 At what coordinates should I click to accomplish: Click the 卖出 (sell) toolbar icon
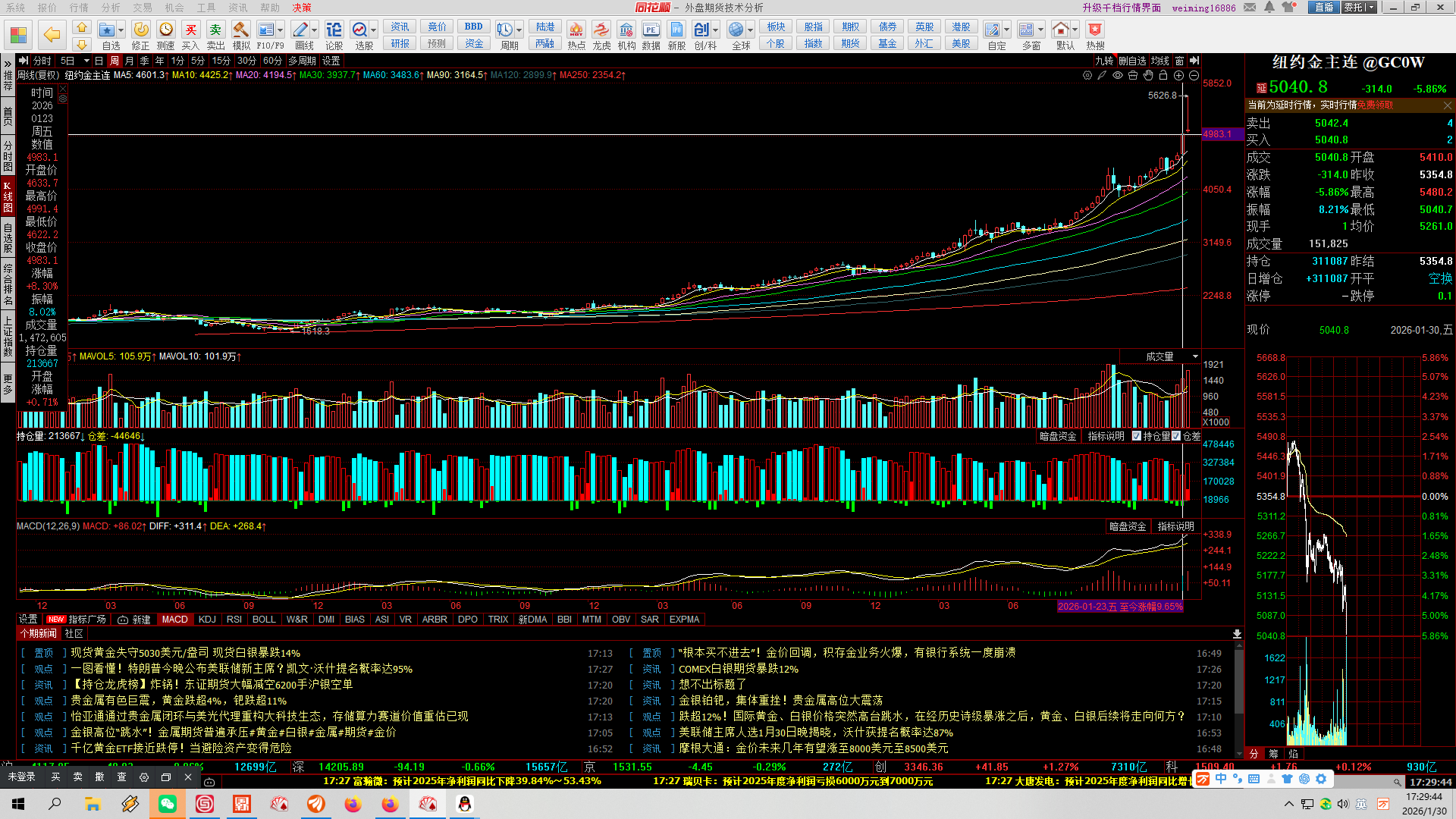[215, 30]
